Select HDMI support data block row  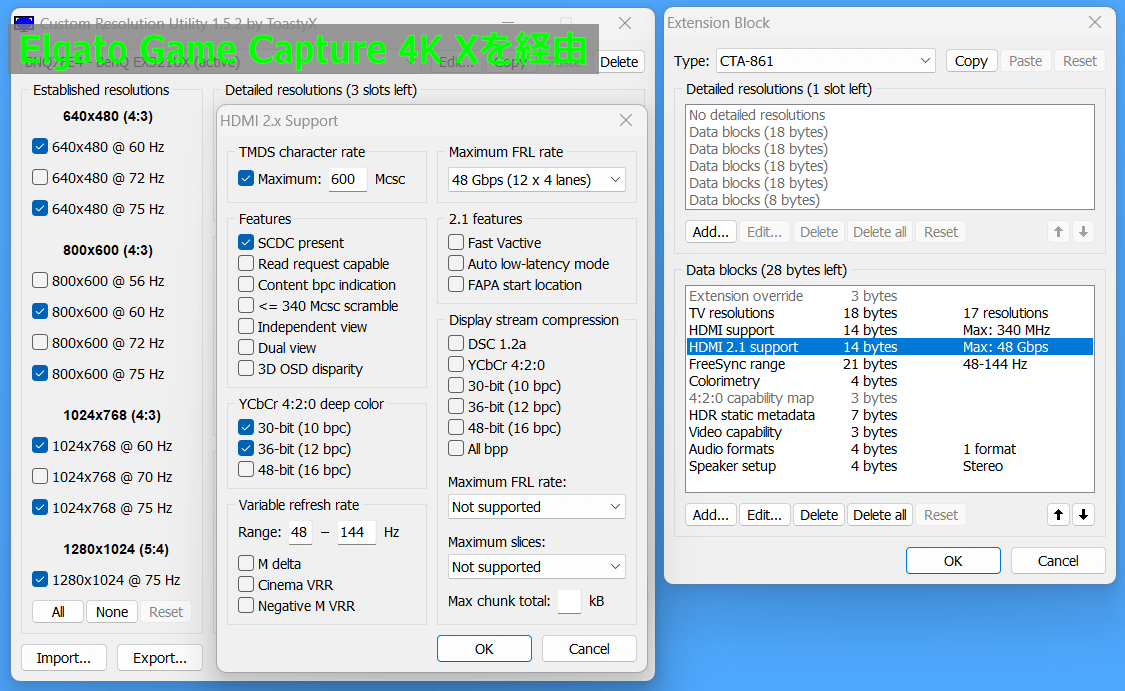[x=890, y=330]
